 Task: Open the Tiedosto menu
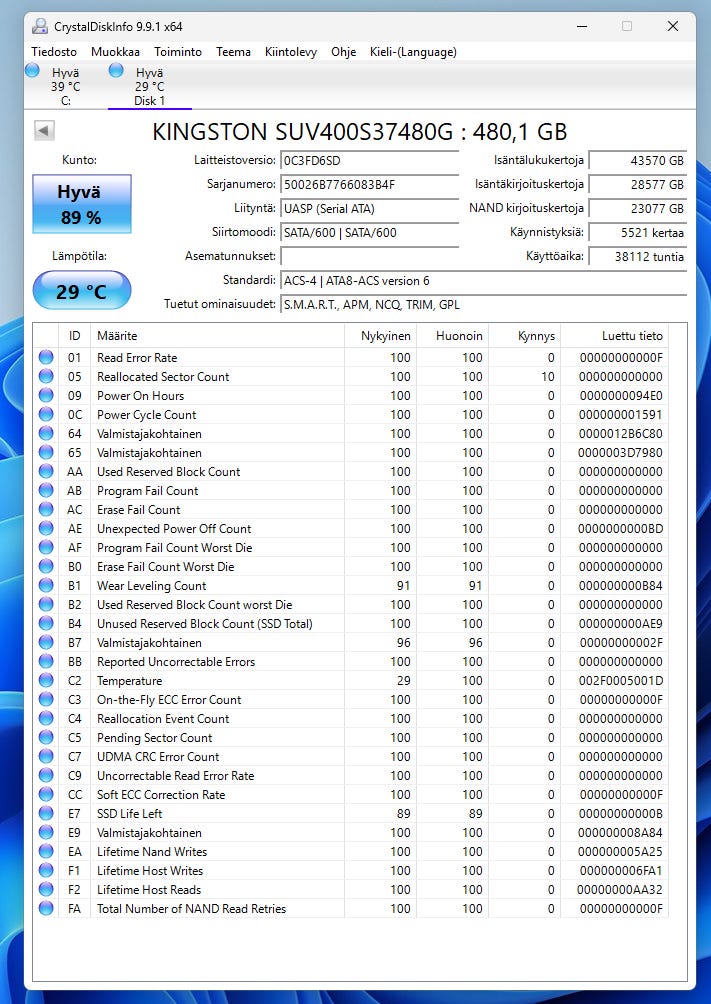pos(54,52)
